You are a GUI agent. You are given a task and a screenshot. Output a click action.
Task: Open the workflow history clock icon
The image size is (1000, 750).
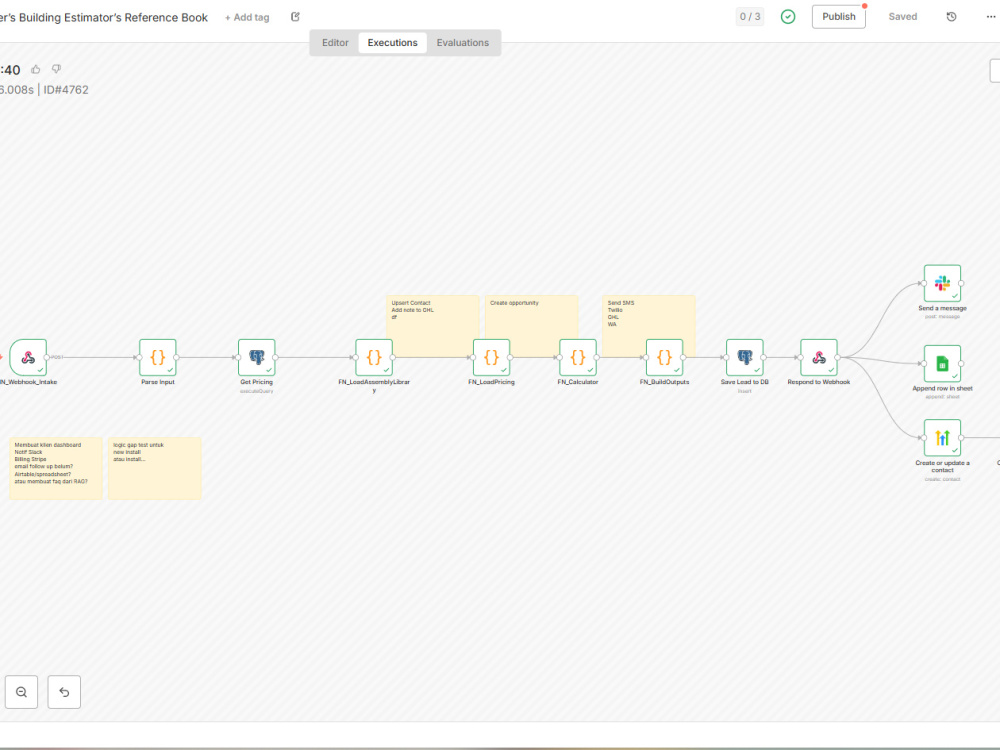tap(952, 17)
